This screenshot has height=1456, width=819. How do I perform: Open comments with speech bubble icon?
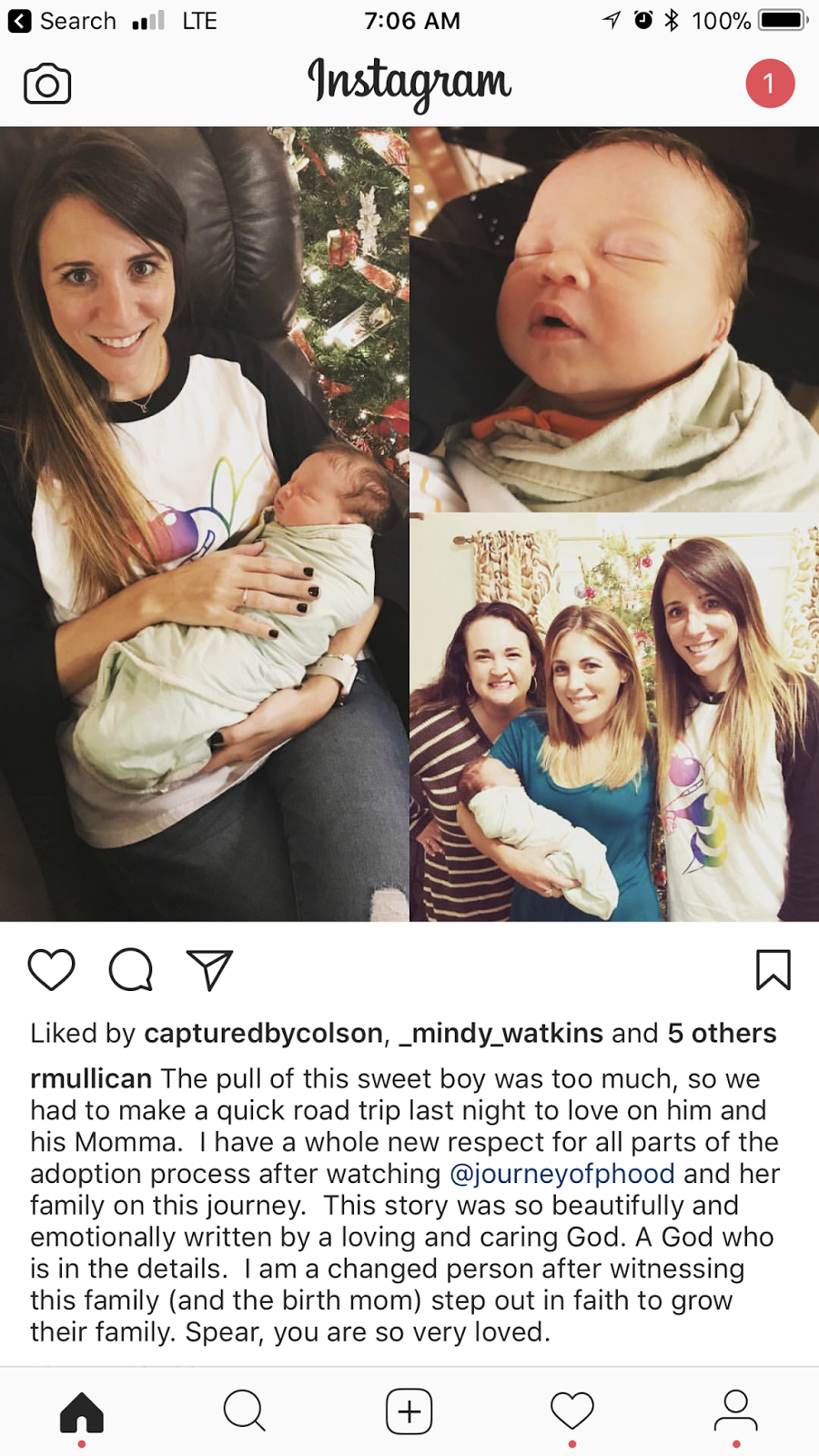point(131,969)
